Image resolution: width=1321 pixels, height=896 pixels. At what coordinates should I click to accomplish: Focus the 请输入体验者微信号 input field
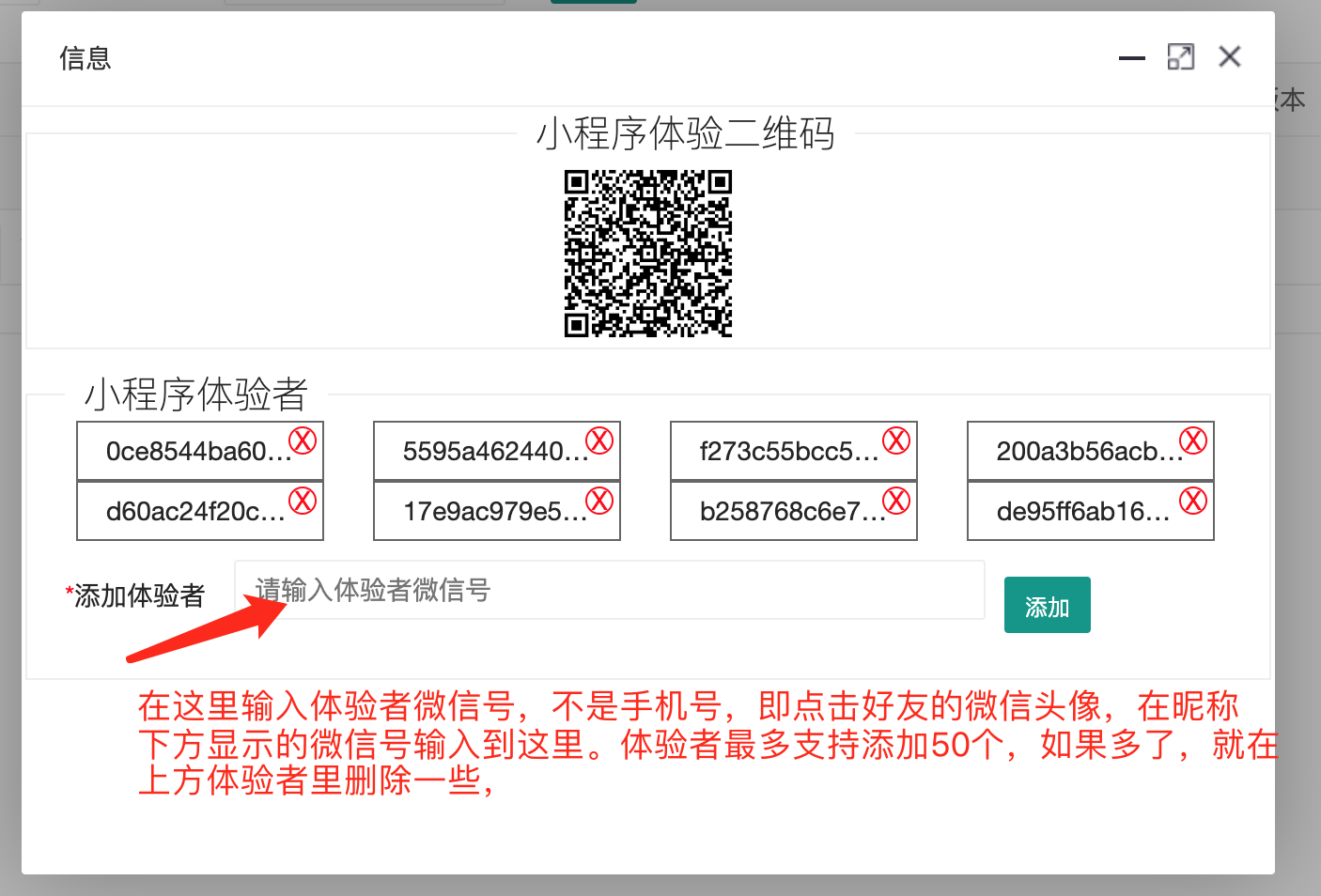(x=611, y=591)
